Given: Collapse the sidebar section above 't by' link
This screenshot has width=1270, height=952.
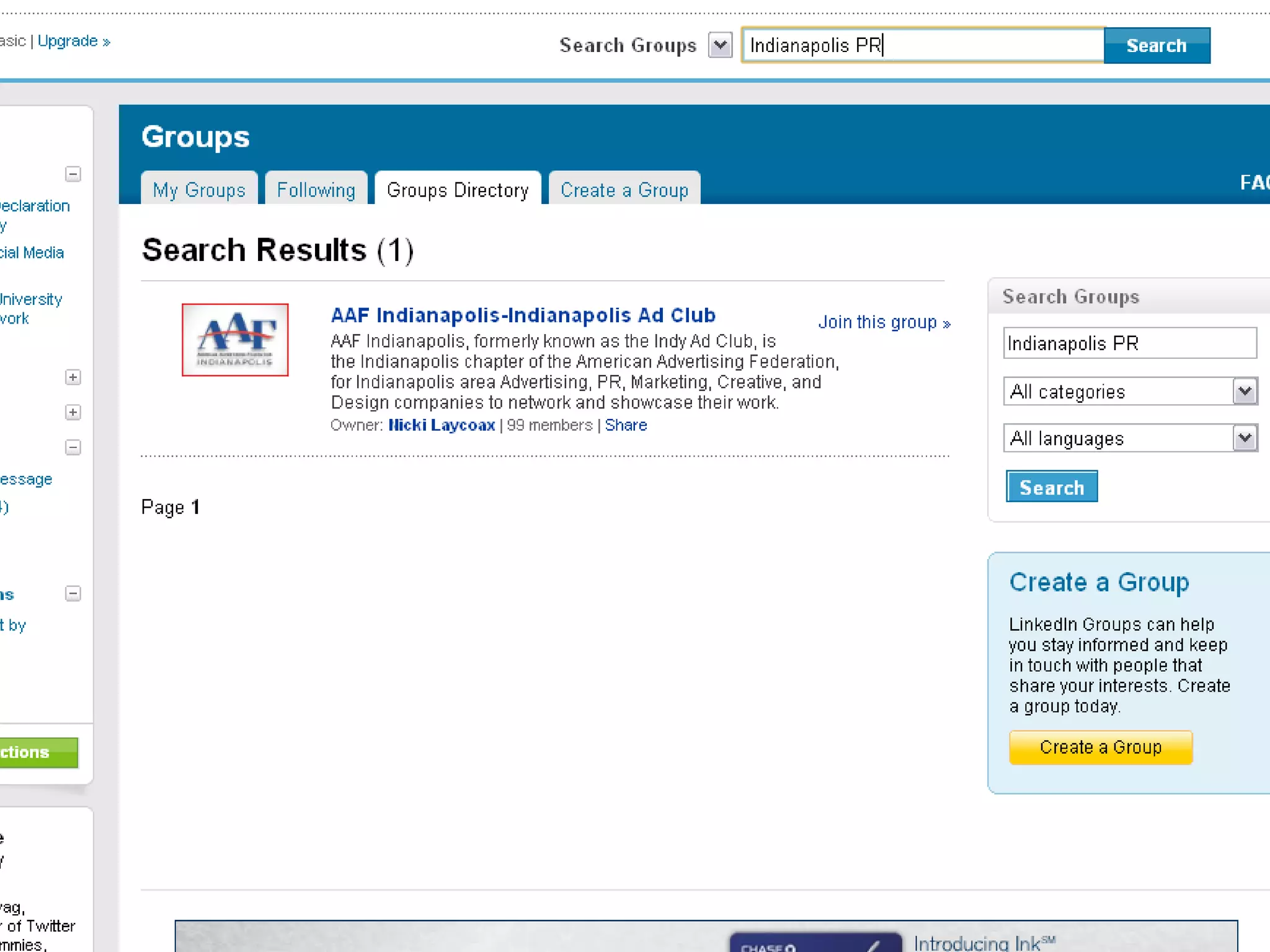Looking at the screenshot, I should click(73, 594).
